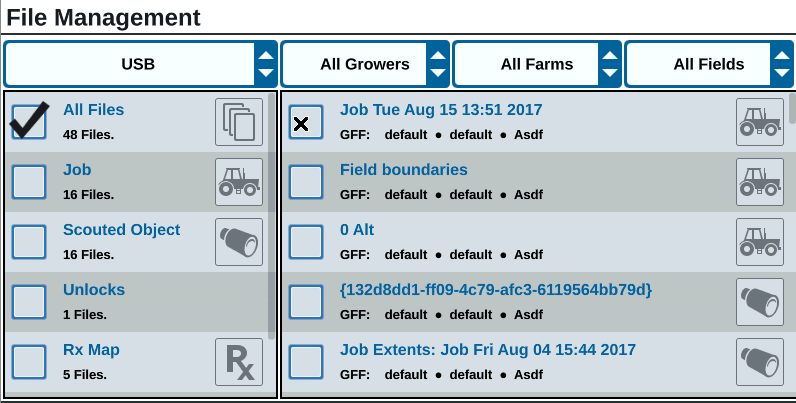Click the All Files stacked pages icon

coord(239,122)
